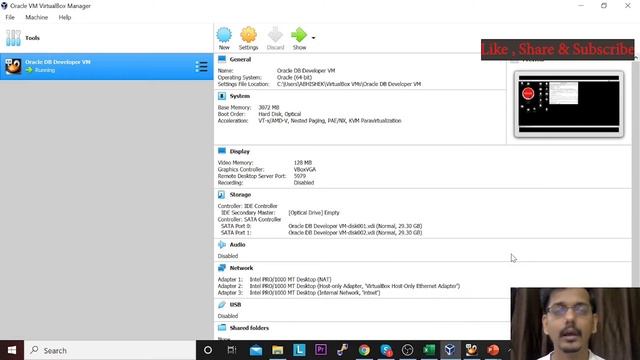Screen dimensions: 640x360
Task: Open the Audio section header link
Action: coord(237,244)
